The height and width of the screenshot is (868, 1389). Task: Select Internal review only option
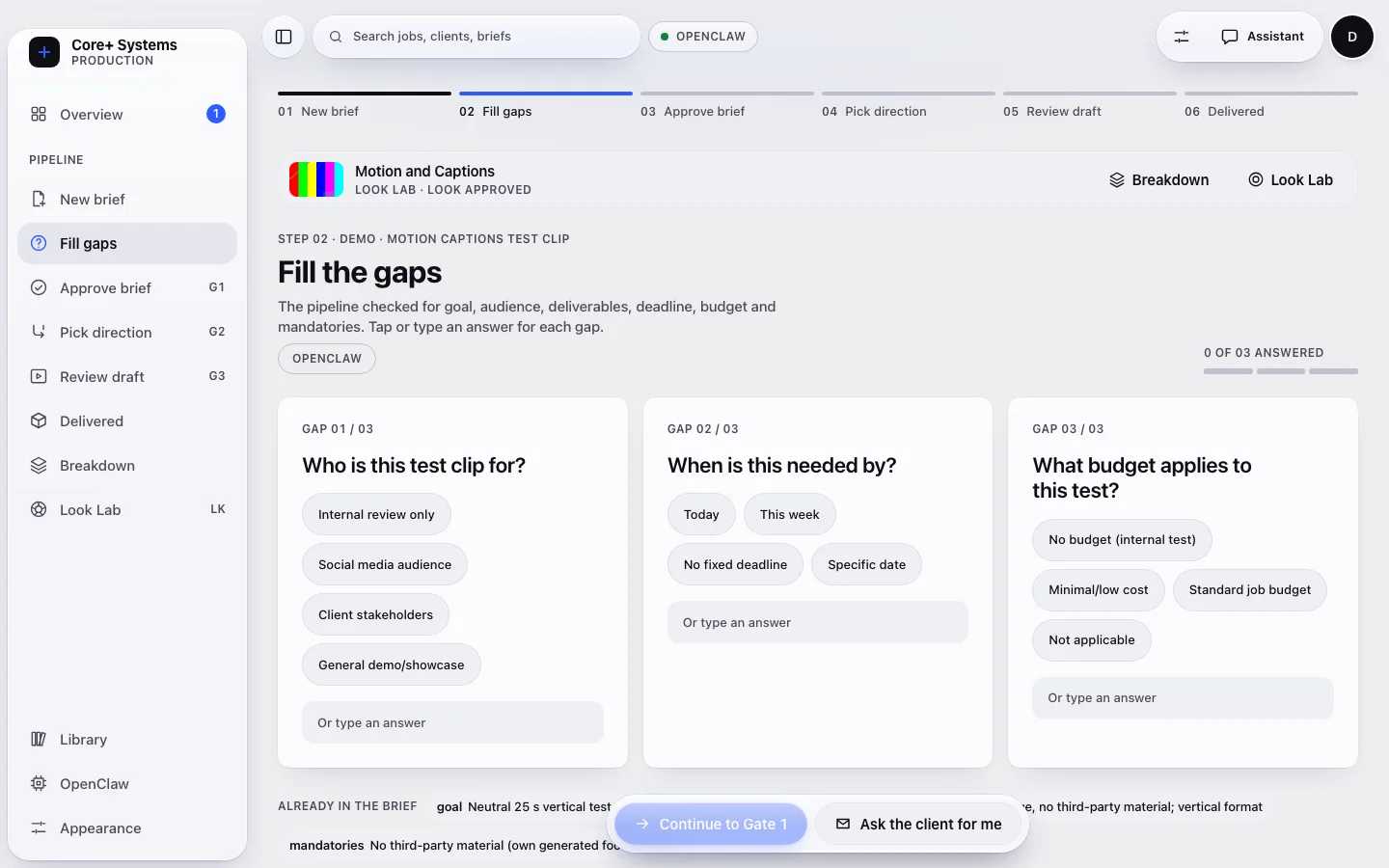tap(376, 515)
